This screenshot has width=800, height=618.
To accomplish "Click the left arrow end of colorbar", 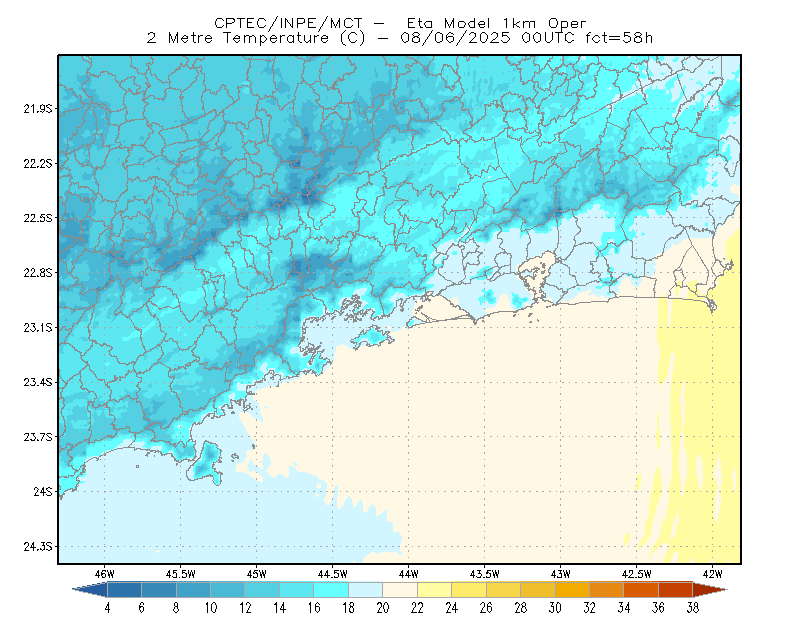I will [x=90, y=590].
